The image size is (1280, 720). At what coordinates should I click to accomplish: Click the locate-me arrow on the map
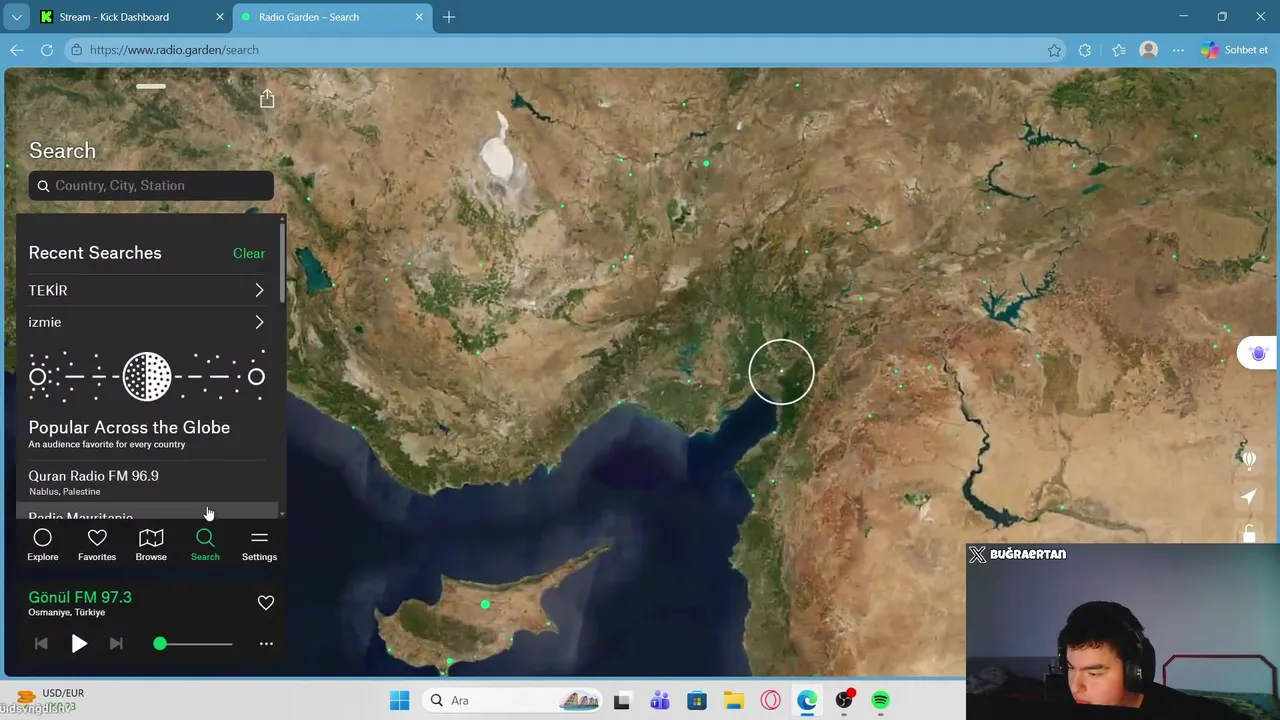coord(1249,497)
